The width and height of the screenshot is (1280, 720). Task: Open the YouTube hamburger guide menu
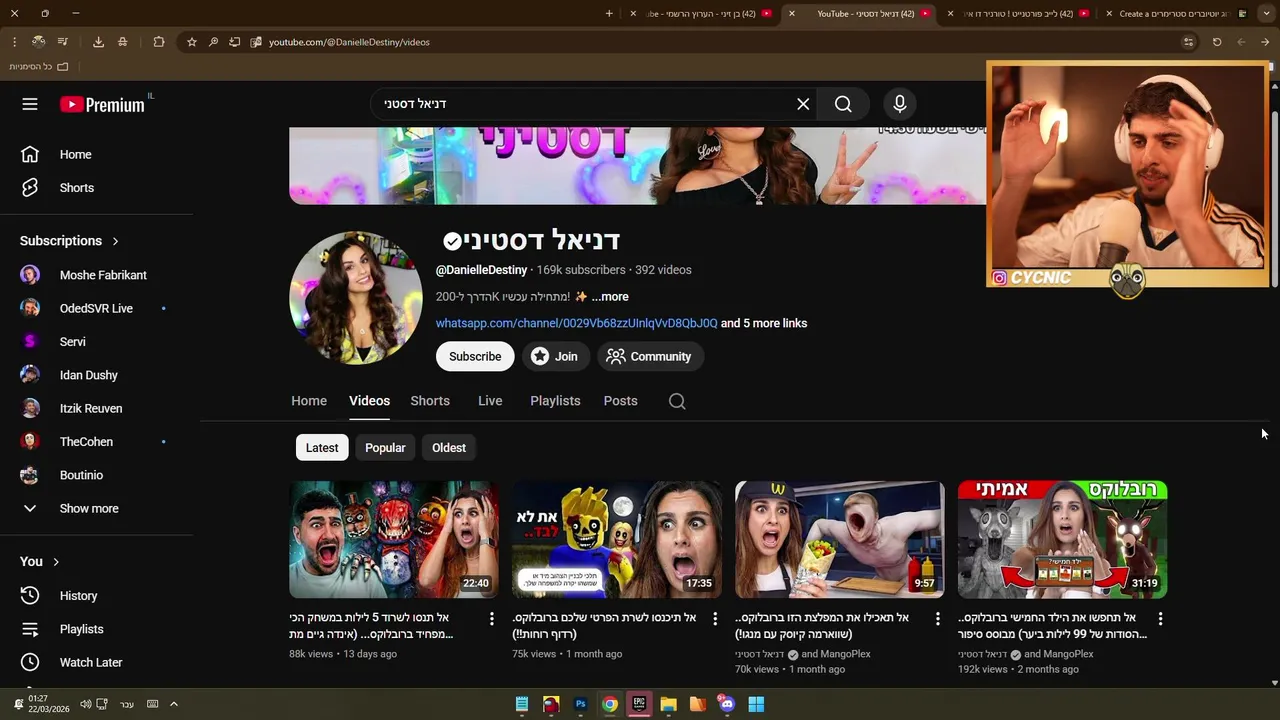30,104
